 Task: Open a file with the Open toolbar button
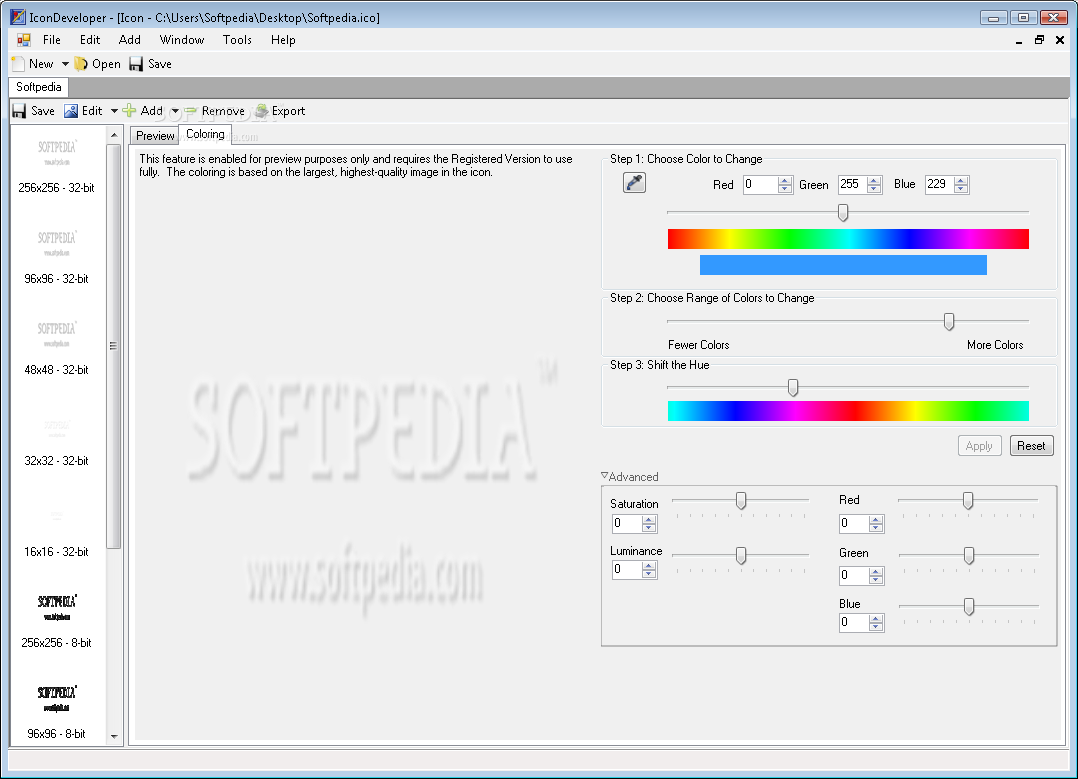click(x=98, y=64)
